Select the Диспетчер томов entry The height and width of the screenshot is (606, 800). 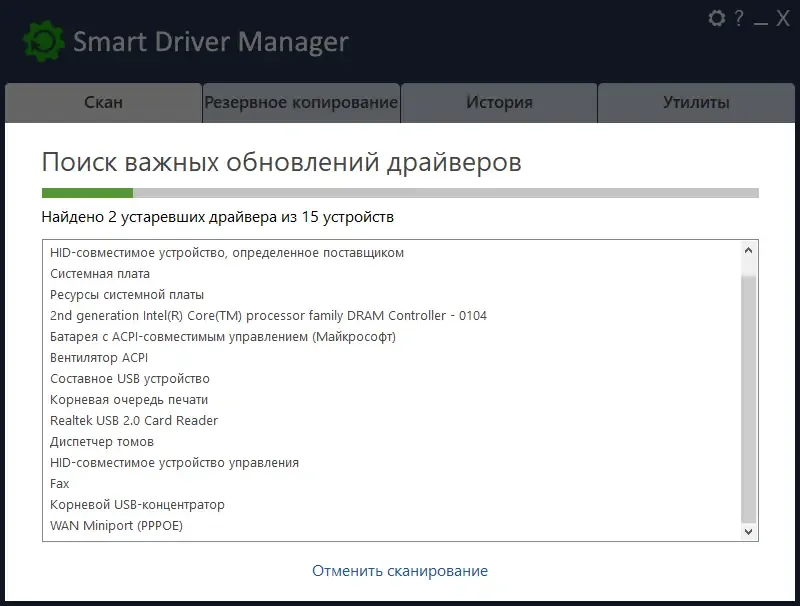[x=104, y=441]
